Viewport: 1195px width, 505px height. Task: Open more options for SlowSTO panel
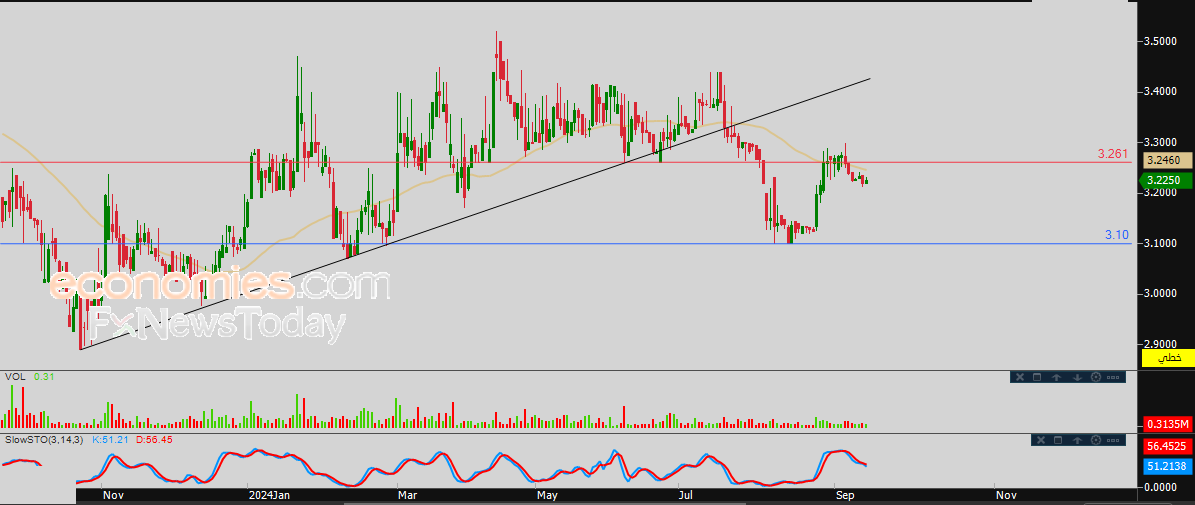click(x=1113, y=440)
